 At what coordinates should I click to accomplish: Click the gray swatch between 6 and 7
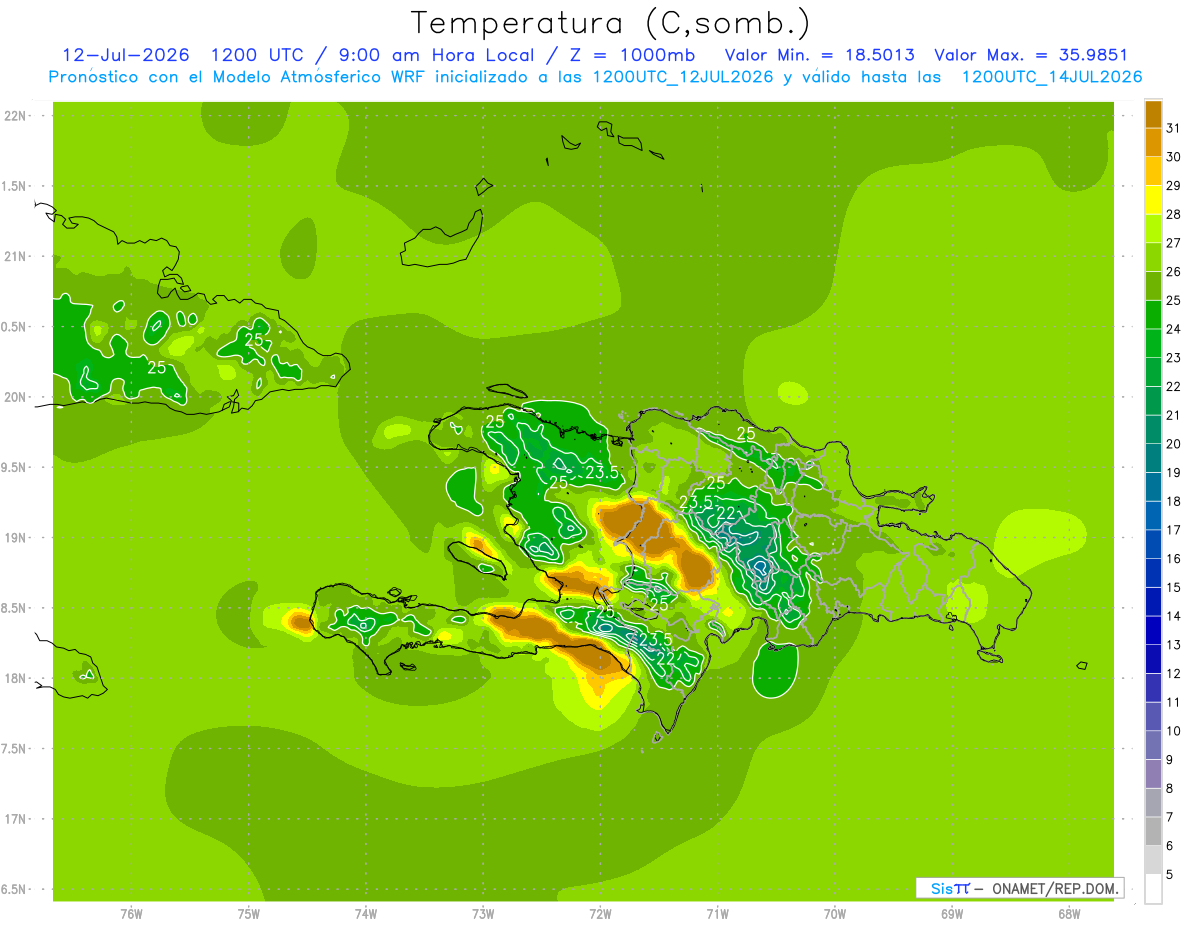[x=1153, y=831]
